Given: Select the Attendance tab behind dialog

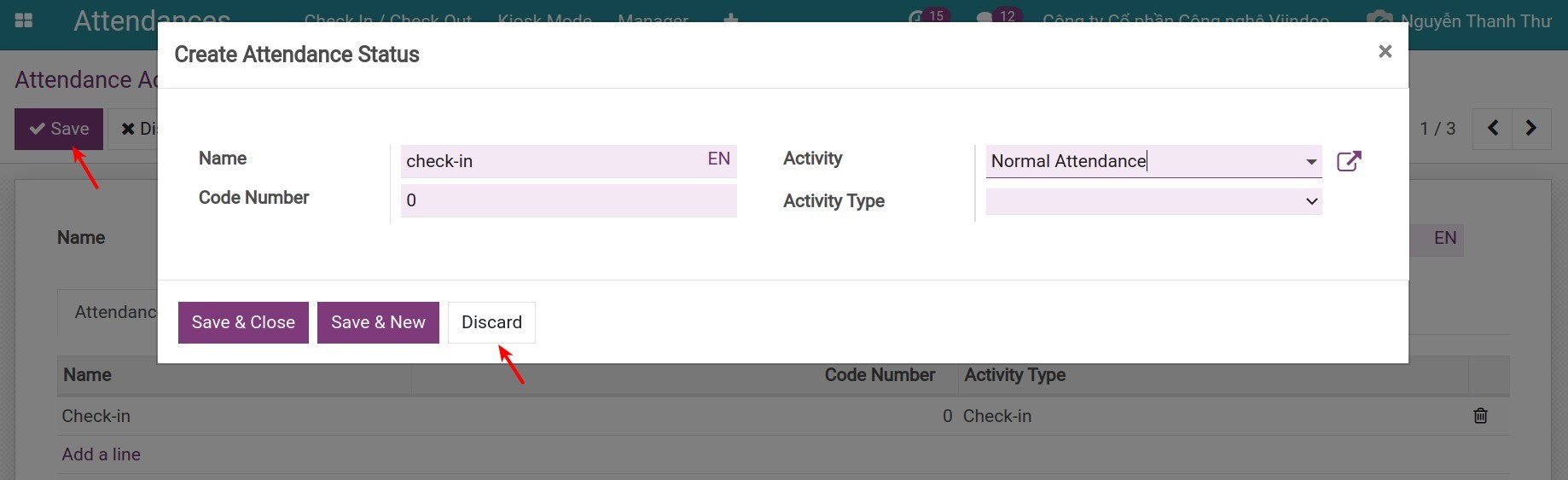Looking at the screenshot, I should coord(108,312).
